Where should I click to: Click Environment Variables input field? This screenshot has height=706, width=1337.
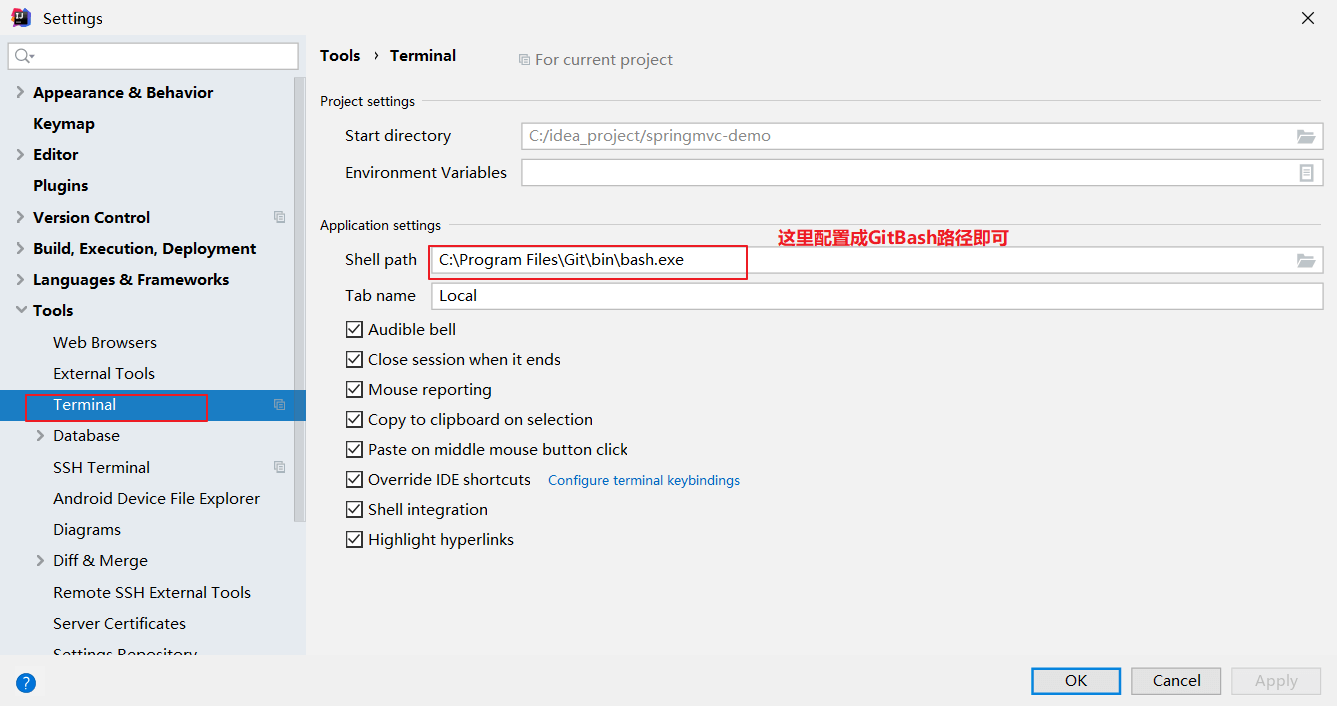922,173
